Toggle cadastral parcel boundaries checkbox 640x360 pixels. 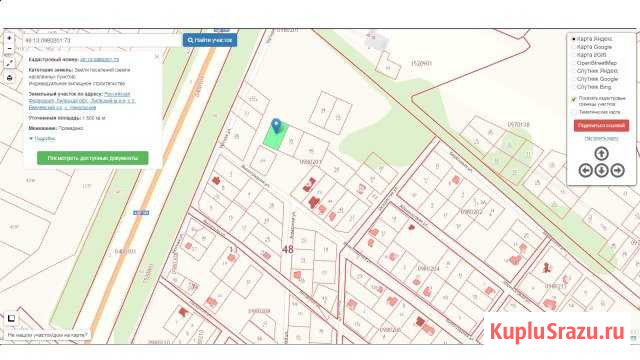click(x=573, y=99)
